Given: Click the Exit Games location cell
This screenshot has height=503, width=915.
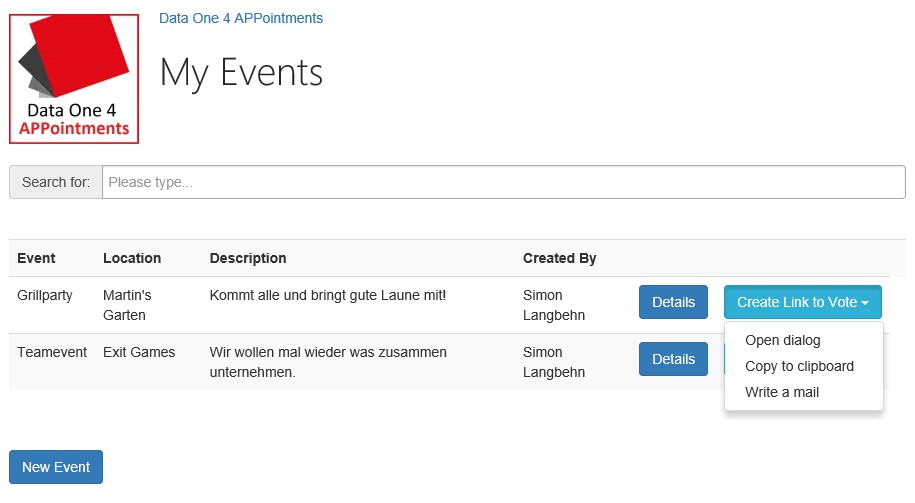Looking at the screenshot, I should coord(139,352).
